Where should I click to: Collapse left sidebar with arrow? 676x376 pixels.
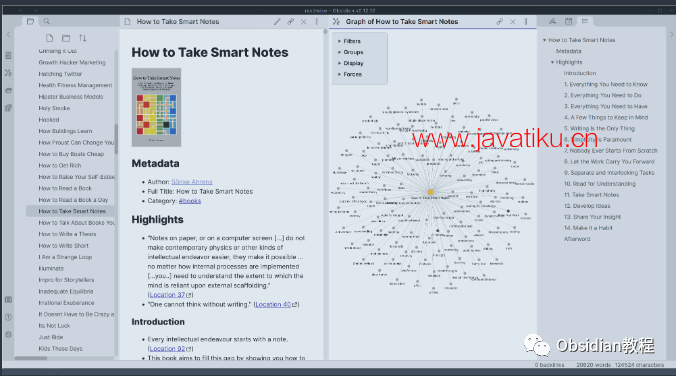tap(8, 34)
